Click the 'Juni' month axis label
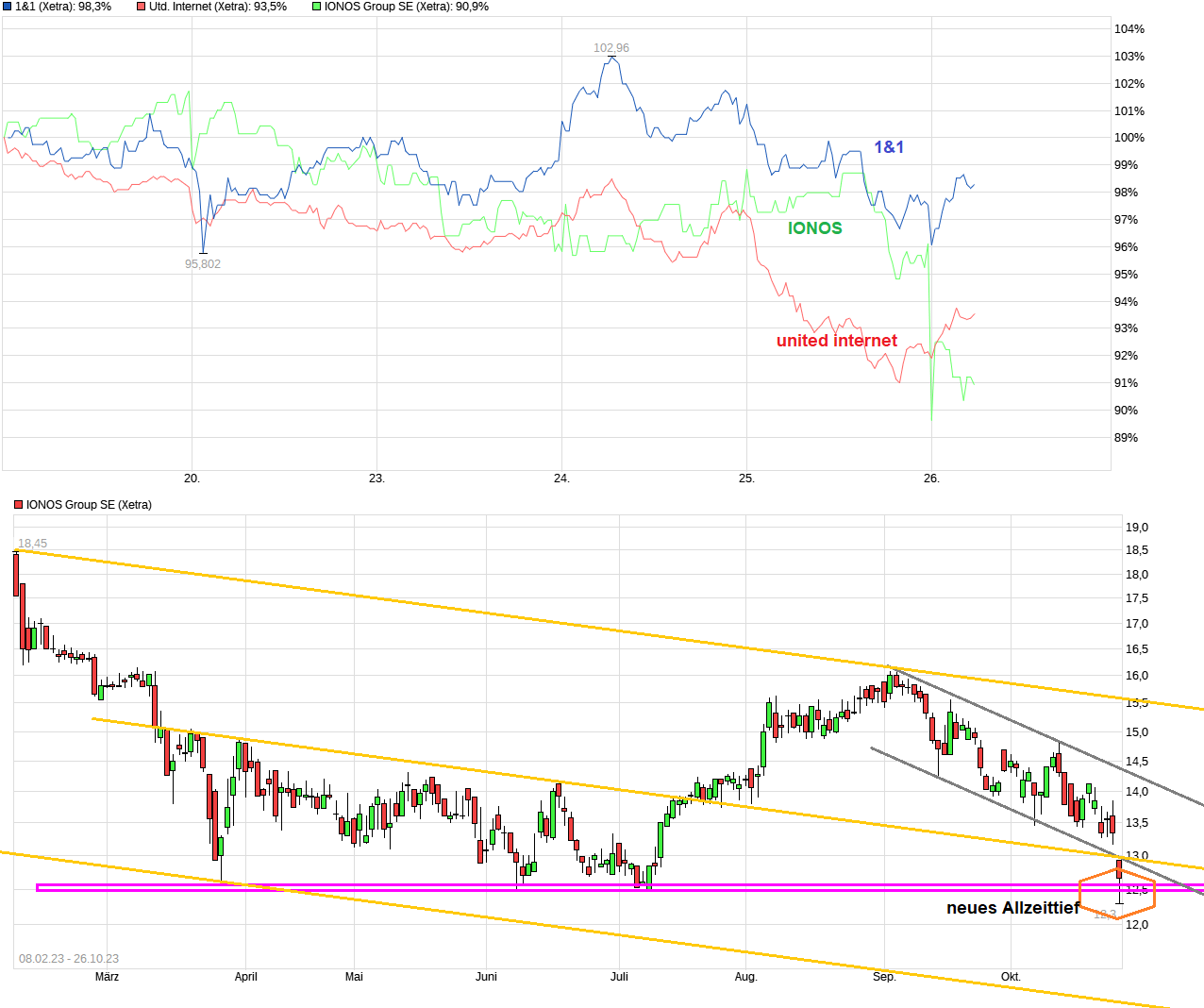Image resolution: width=1204 pixels, height=1008 pixels. 486,977
